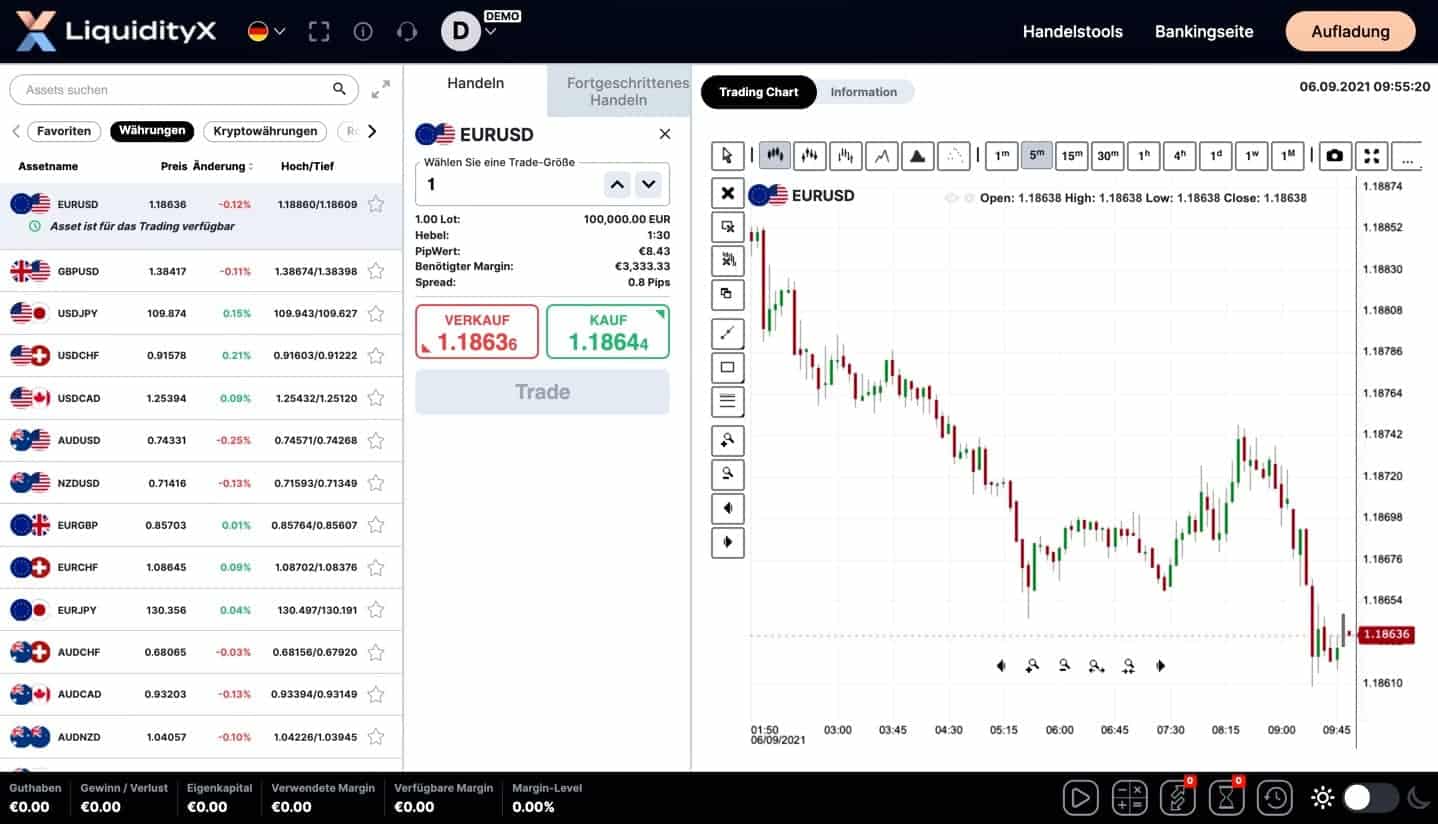The height and width of the screenshot is (824, 1438).
Task: Select the horizontal lines tool
Action: coord(727,401)
